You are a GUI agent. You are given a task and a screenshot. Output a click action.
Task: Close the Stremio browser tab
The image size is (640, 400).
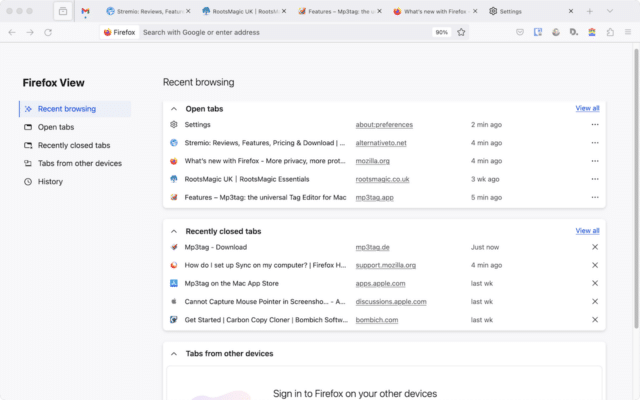188,11
